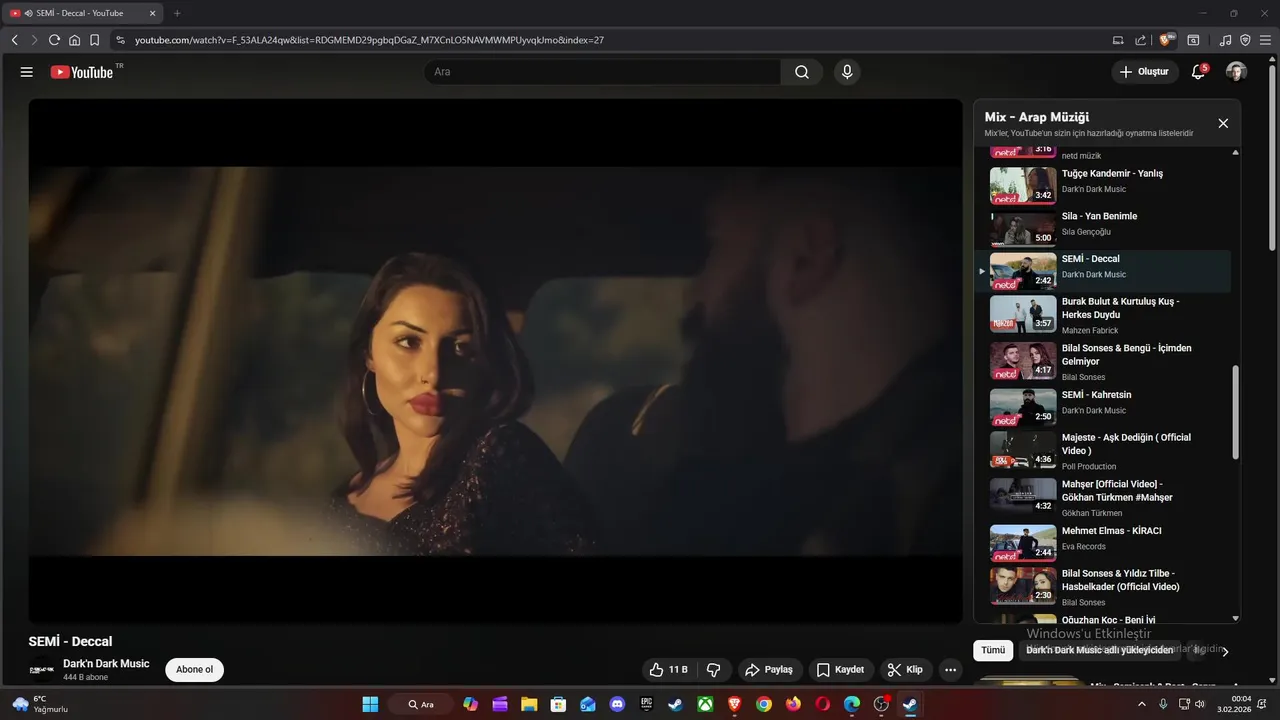Click the Oluştur create button
Image resolution: width=1280 pixels, height=720 pixels.
point(1144,72)
